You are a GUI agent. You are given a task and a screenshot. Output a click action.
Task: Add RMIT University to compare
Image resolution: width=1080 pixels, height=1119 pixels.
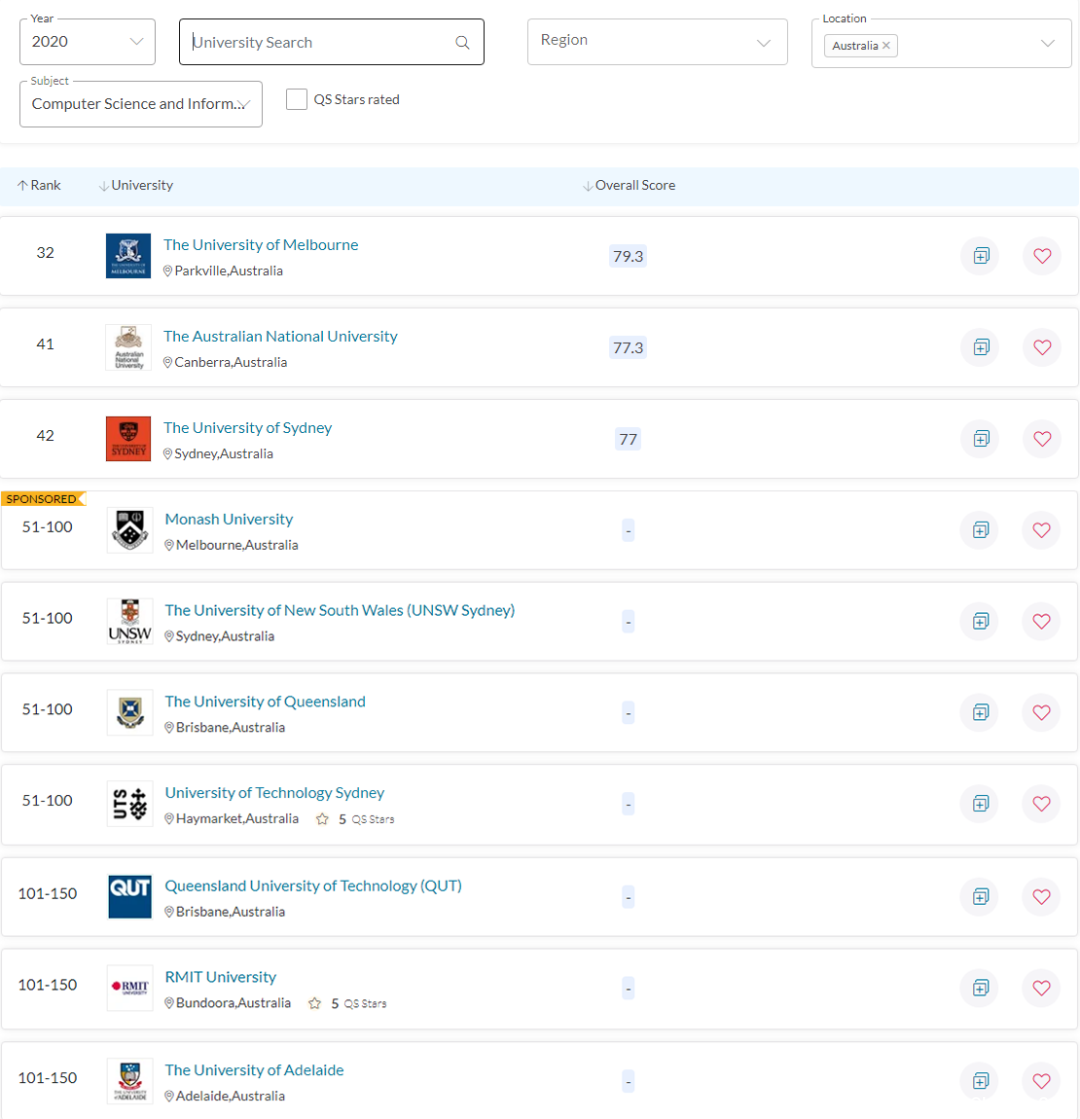click(980, 988)
